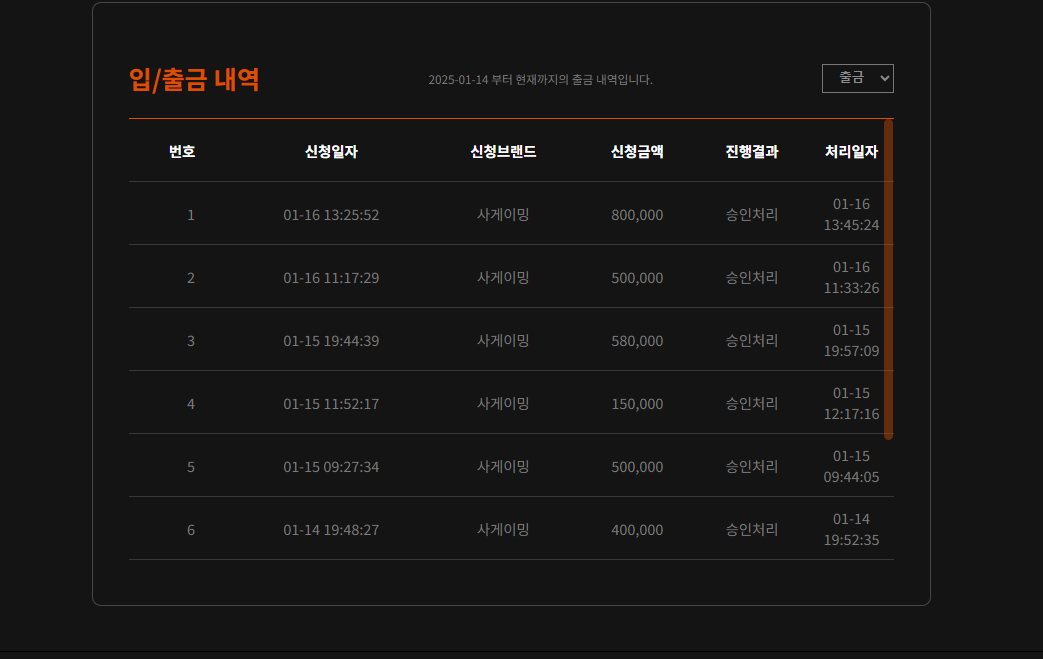
Task: Select row number 4
Action: 191,404
